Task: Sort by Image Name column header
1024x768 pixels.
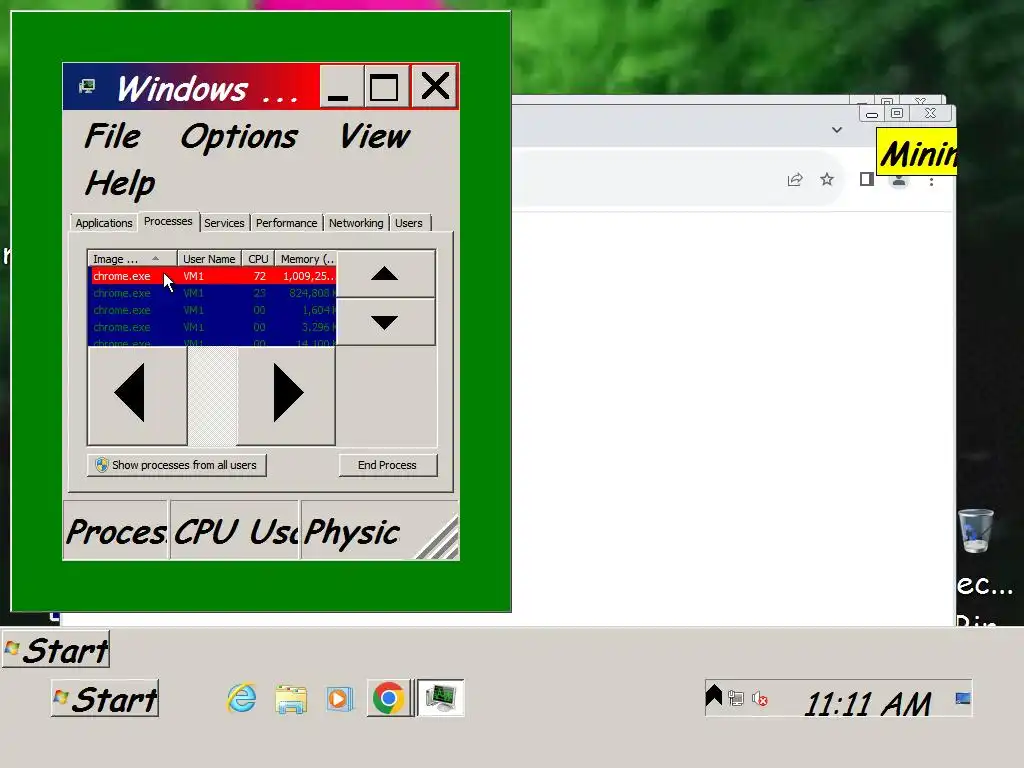Action: tap(133, 259)
